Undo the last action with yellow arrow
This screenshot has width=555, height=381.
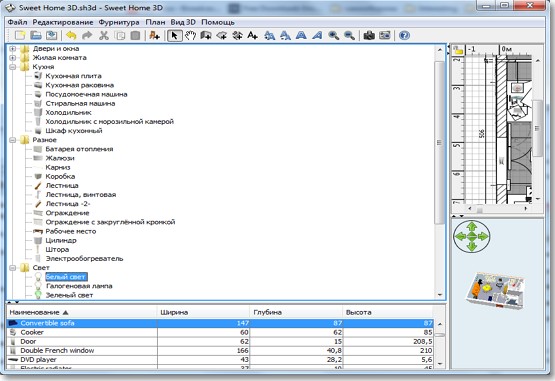tap(71, 35)
